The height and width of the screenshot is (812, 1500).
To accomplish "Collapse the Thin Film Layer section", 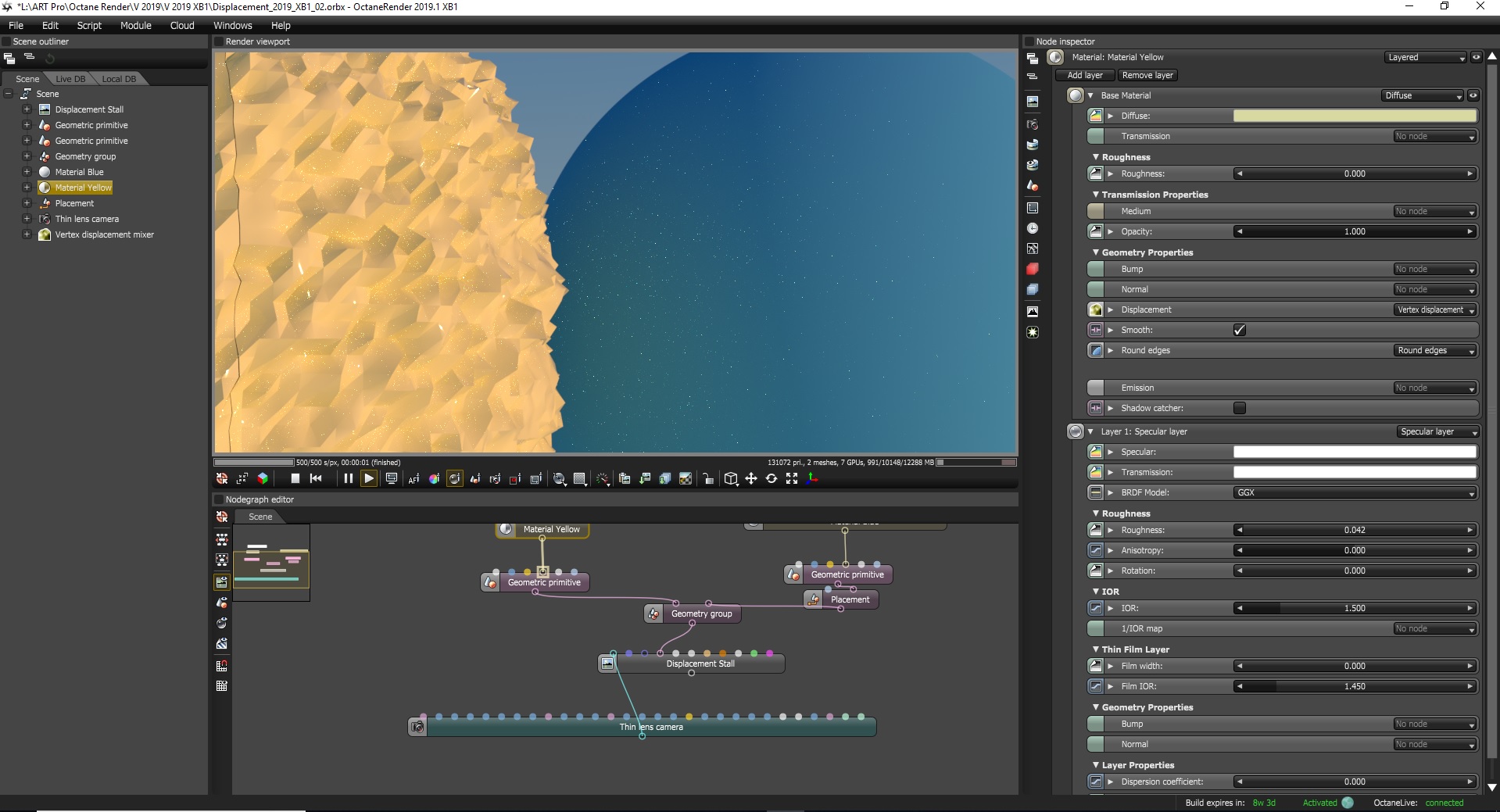I will [1096, 649].
